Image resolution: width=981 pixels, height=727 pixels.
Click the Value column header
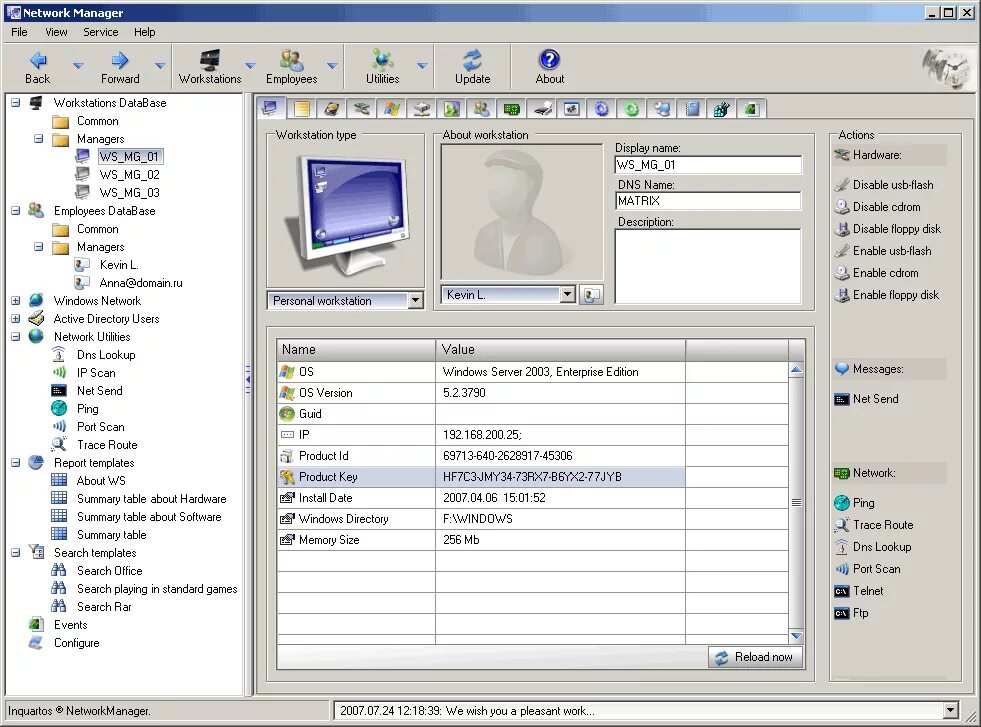[x=560, y=350]
